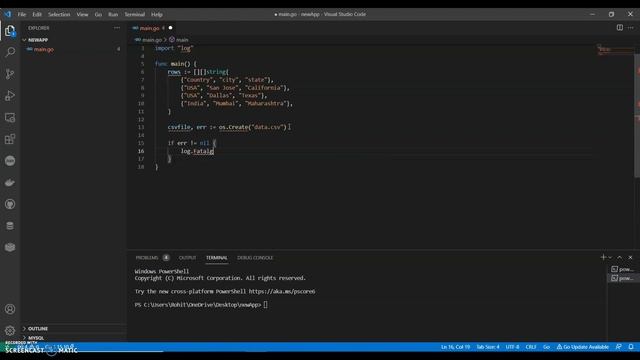Open the Docker whale icon view
Screen dimensions: 640x360
click(10, 182)
